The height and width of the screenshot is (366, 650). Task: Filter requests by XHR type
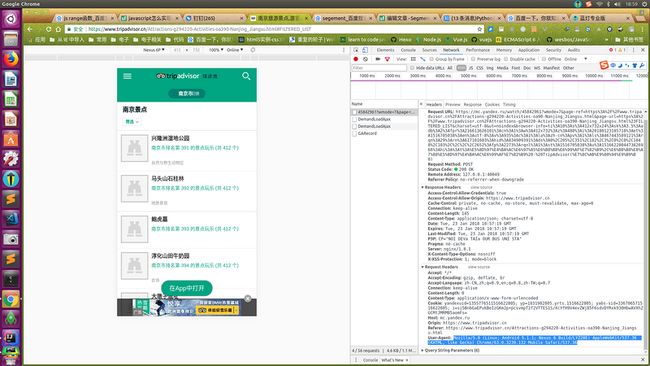point(461,68)
